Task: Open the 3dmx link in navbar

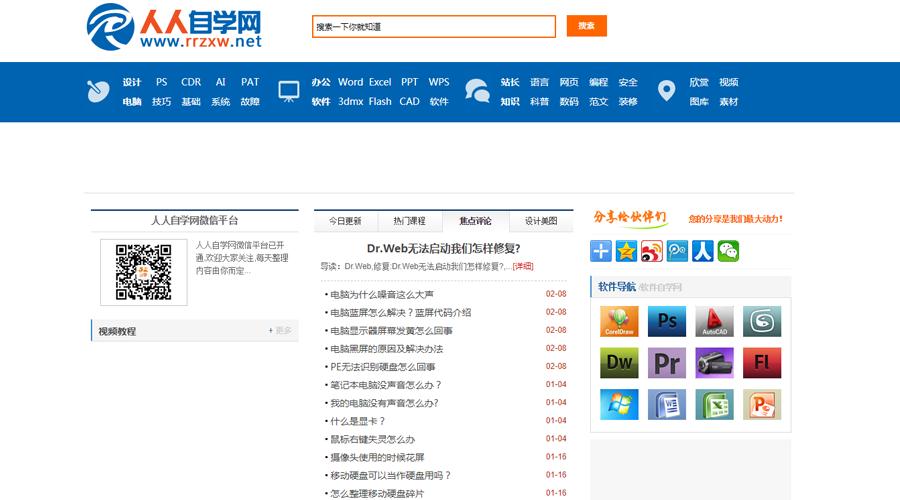Action: pos(350,102)
